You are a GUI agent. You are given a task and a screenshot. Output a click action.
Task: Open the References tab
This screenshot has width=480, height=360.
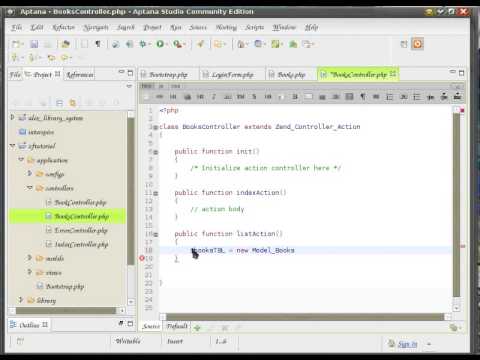point(80,75)
